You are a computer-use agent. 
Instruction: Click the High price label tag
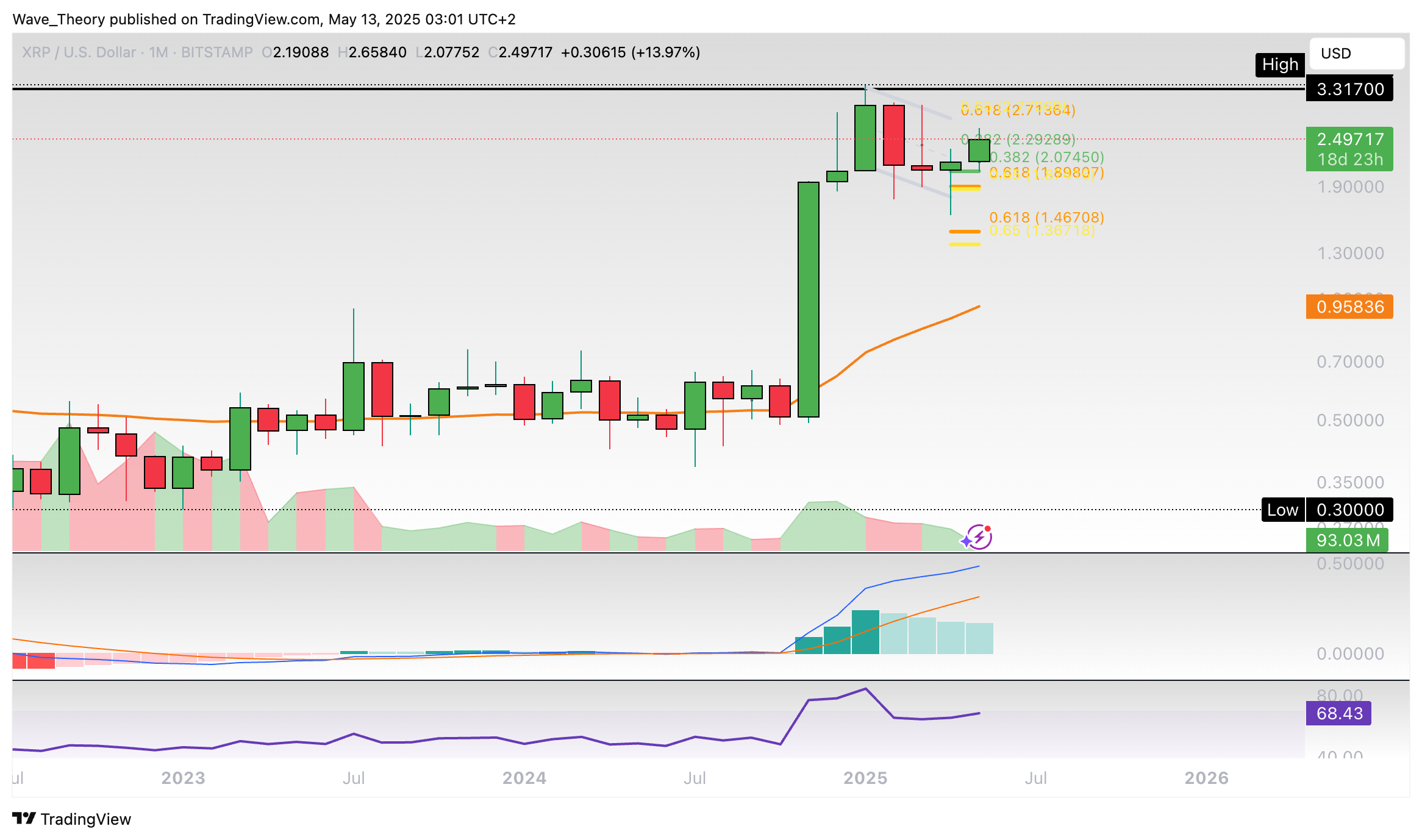click(1279, 65)
